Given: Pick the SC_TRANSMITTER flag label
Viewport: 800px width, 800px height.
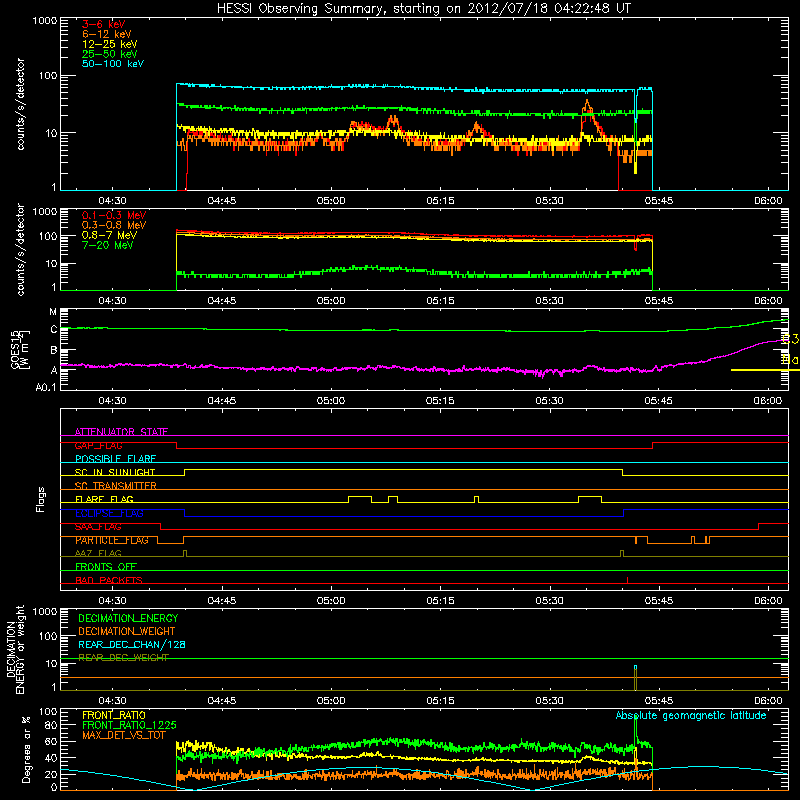Looking at the screenshot, I should tap(115, 486).
